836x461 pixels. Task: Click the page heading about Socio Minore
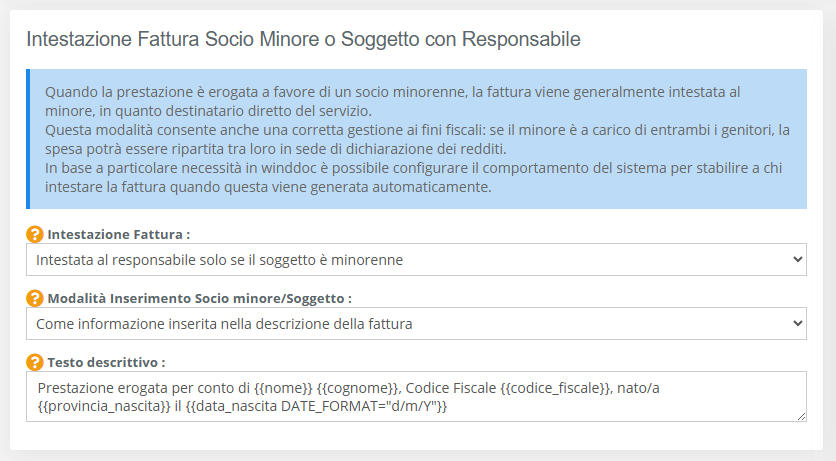point(303,40)
